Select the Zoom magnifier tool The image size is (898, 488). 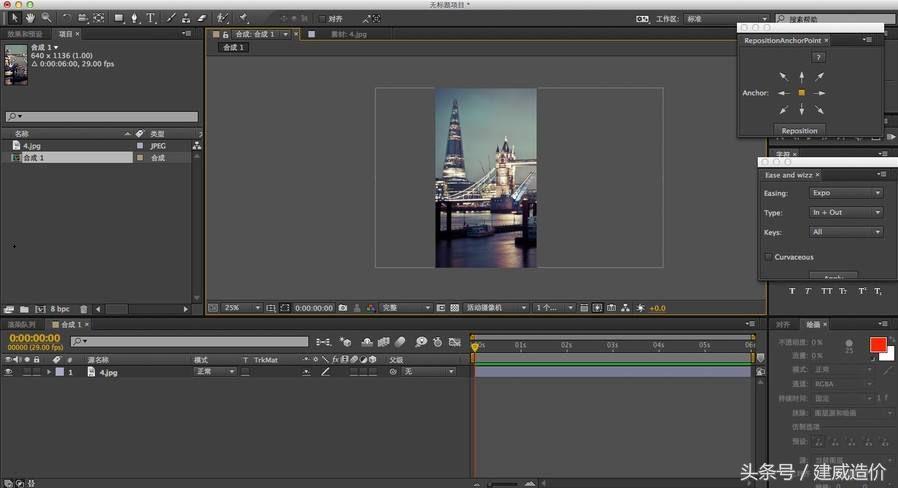(x=46, y=18)
